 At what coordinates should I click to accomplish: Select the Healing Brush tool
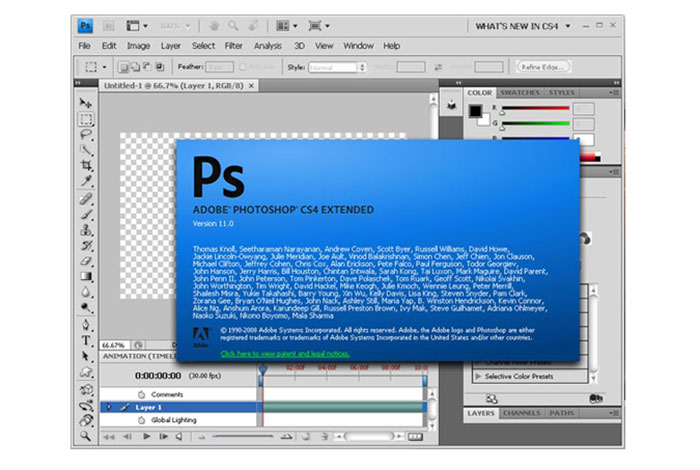(86, 199)
